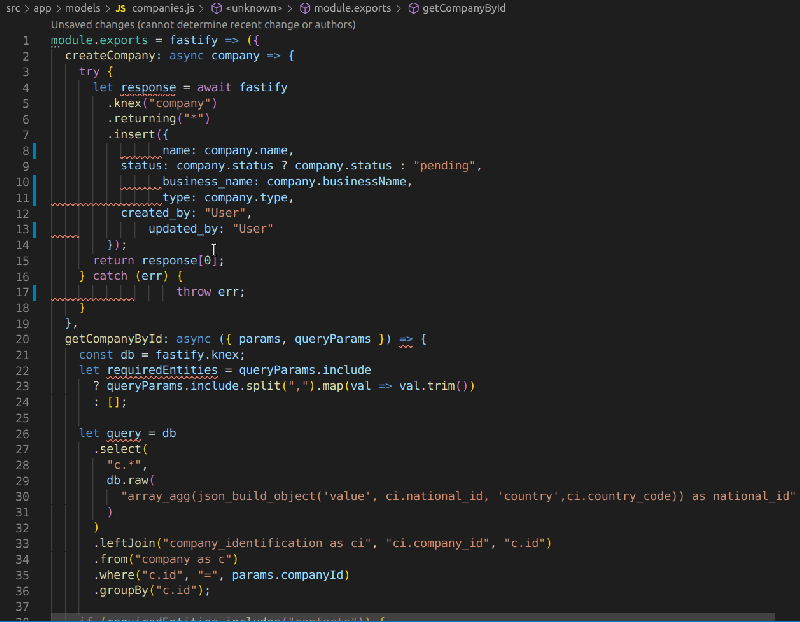Screen dimensions: 800x622
Task: Click the change indicator next to line 10
Action: coord(36,181)
